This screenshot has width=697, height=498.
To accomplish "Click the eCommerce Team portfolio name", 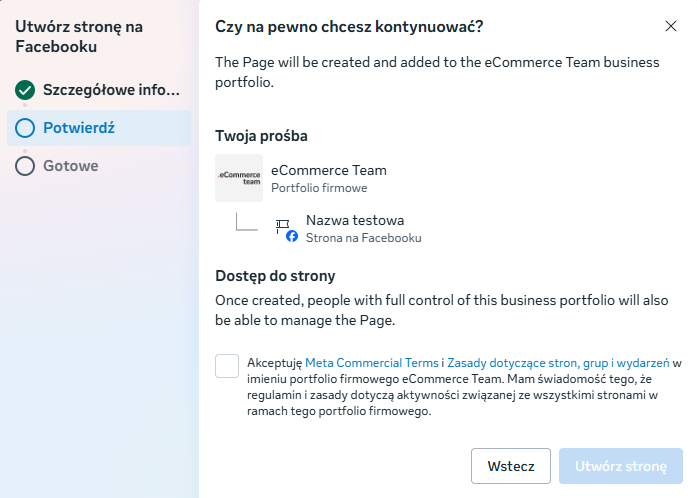I will 328,170.
